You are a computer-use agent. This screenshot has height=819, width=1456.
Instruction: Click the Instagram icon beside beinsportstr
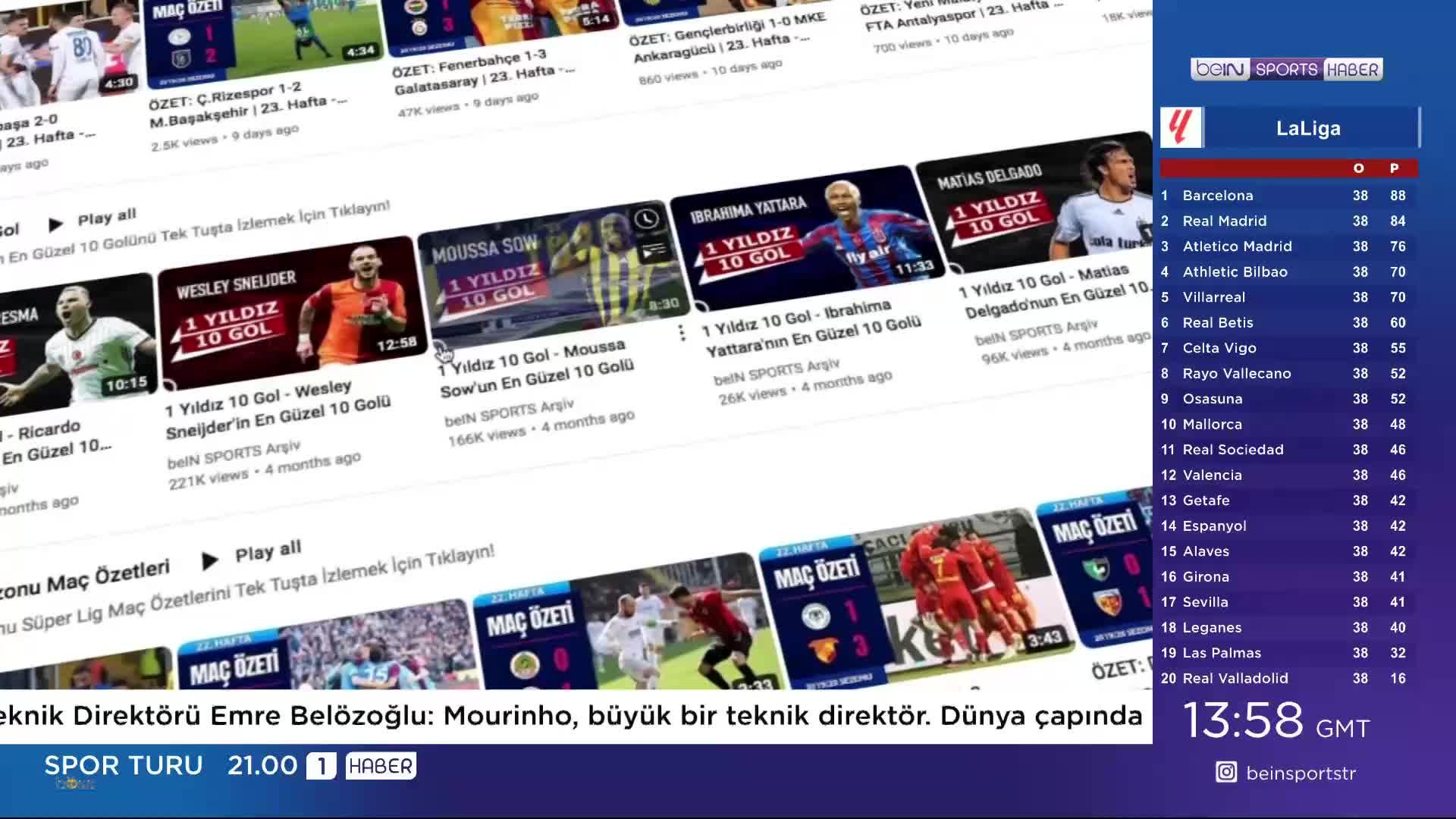pyautogui.click(x=1226, y=772)
